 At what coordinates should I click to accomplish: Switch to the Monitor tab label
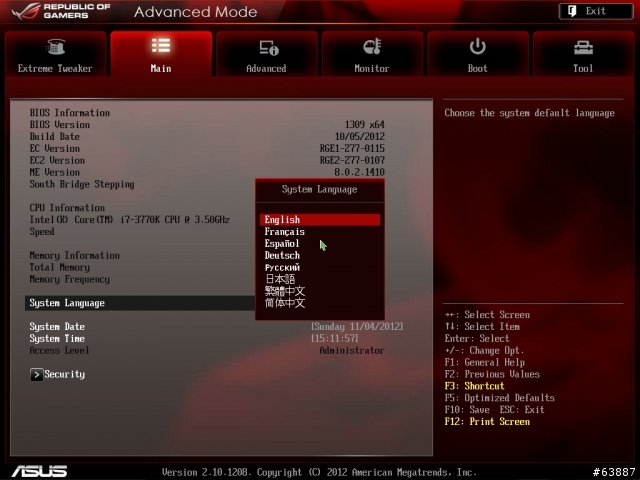tap(372, 69)
